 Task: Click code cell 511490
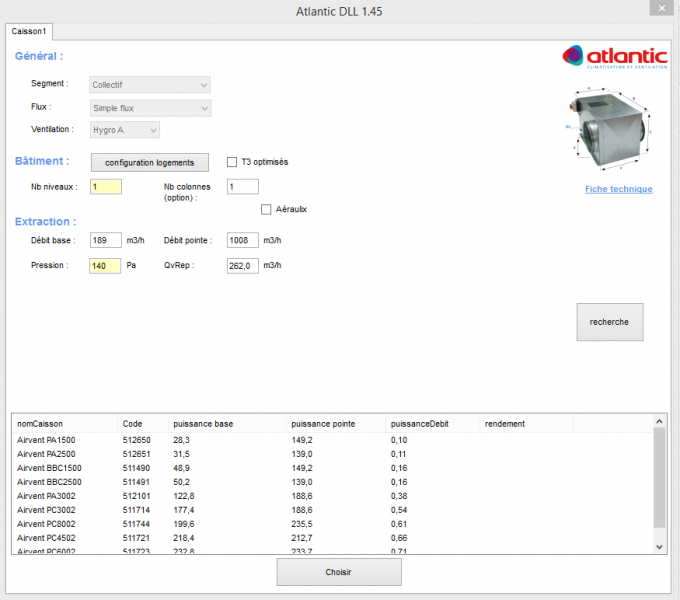[136, 468]
